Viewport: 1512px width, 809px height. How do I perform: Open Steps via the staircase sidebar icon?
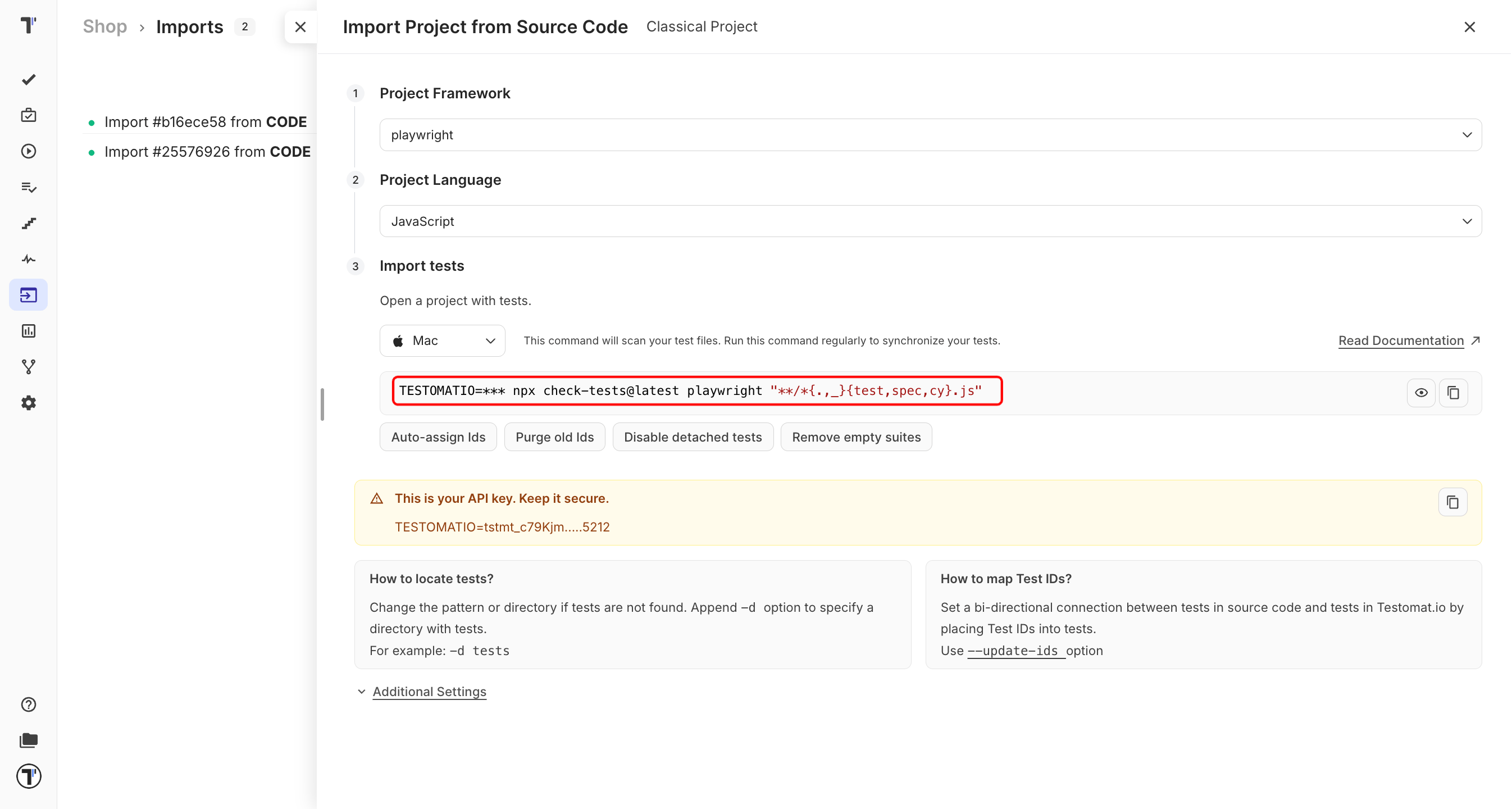tap(28, 223)
